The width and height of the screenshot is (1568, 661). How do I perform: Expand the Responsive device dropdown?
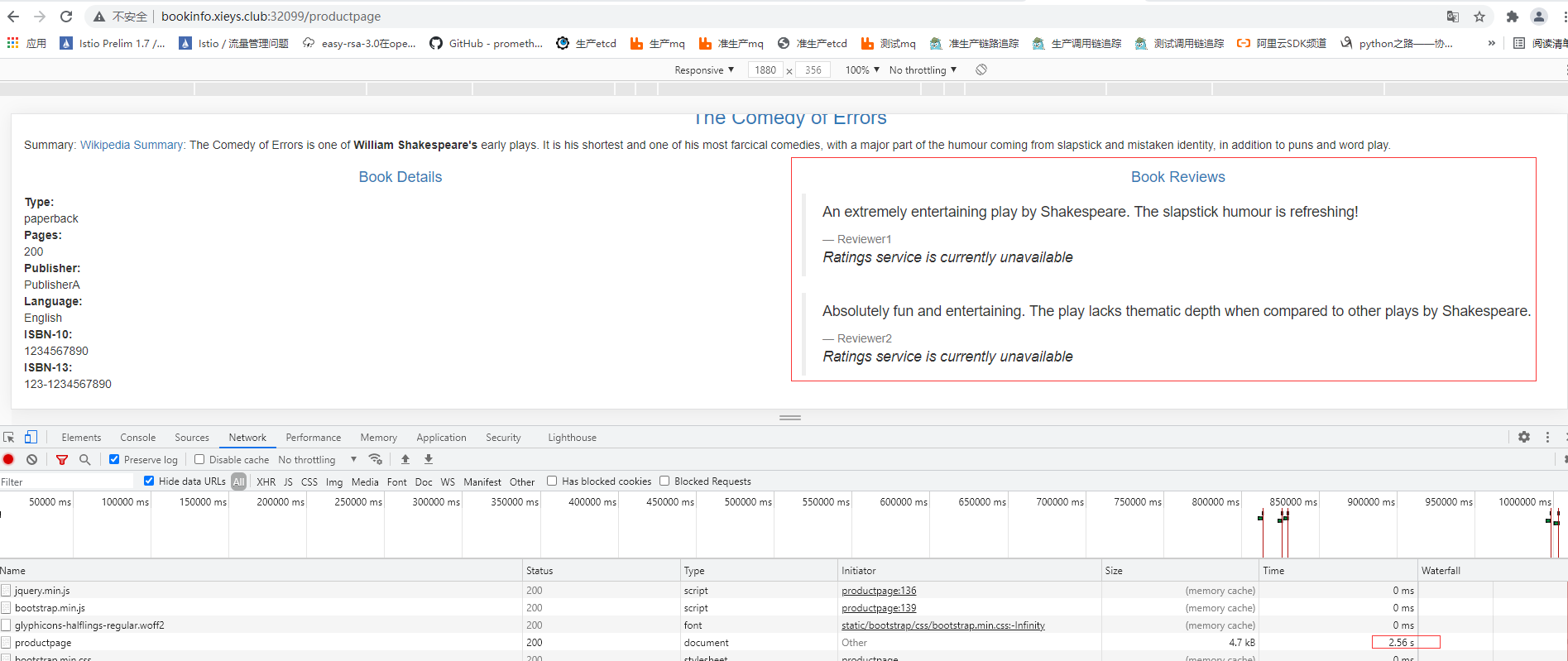[x=704, y=70]
